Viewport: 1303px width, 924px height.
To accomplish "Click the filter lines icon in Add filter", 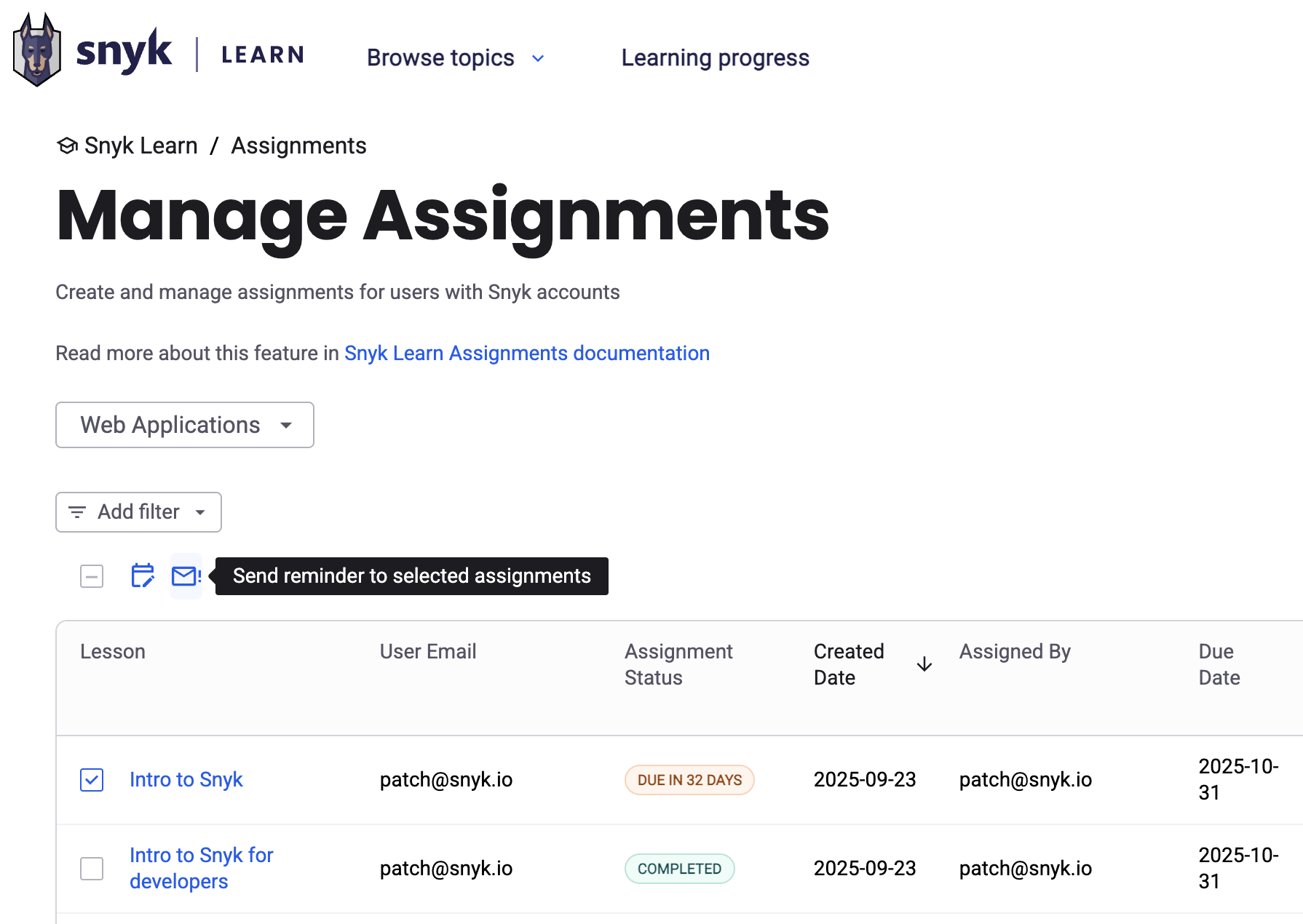I will point(77,512).
